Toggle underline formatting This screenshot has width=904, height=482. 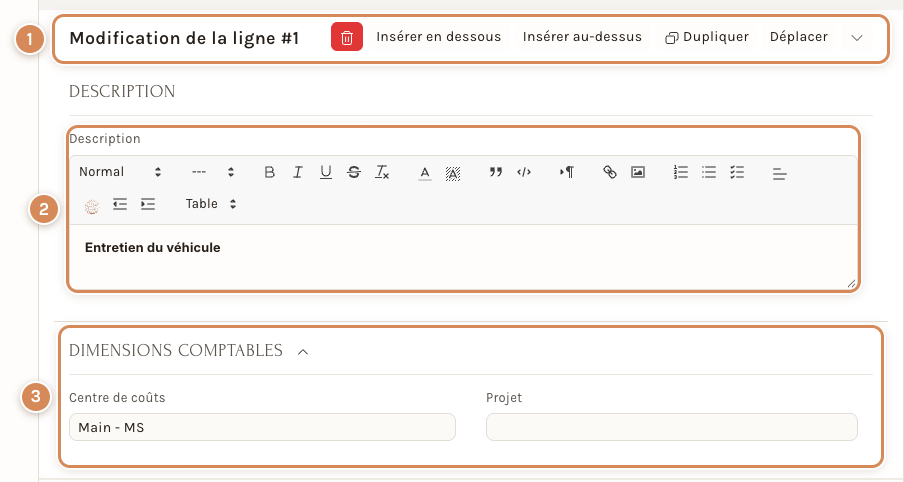point(326,172)
